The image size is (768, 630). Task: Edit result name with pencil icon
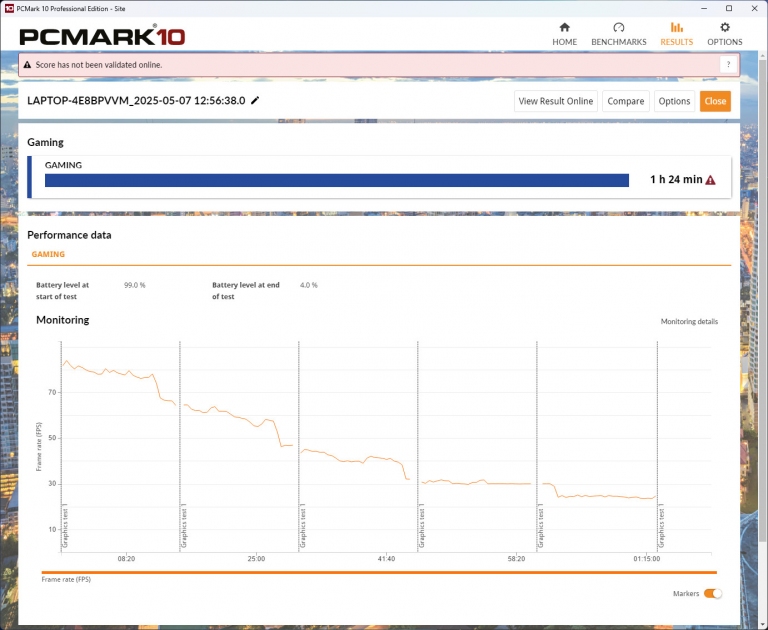point(255,100)
